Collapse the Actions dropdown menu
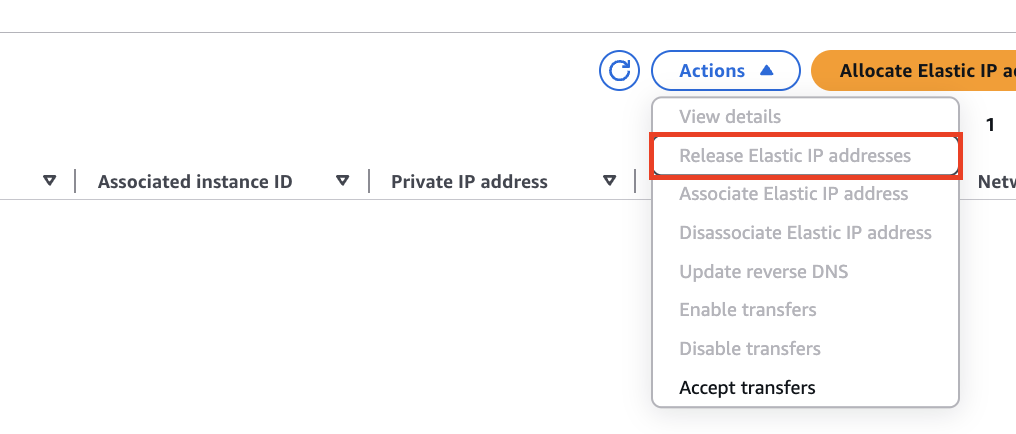 (726, 70)
